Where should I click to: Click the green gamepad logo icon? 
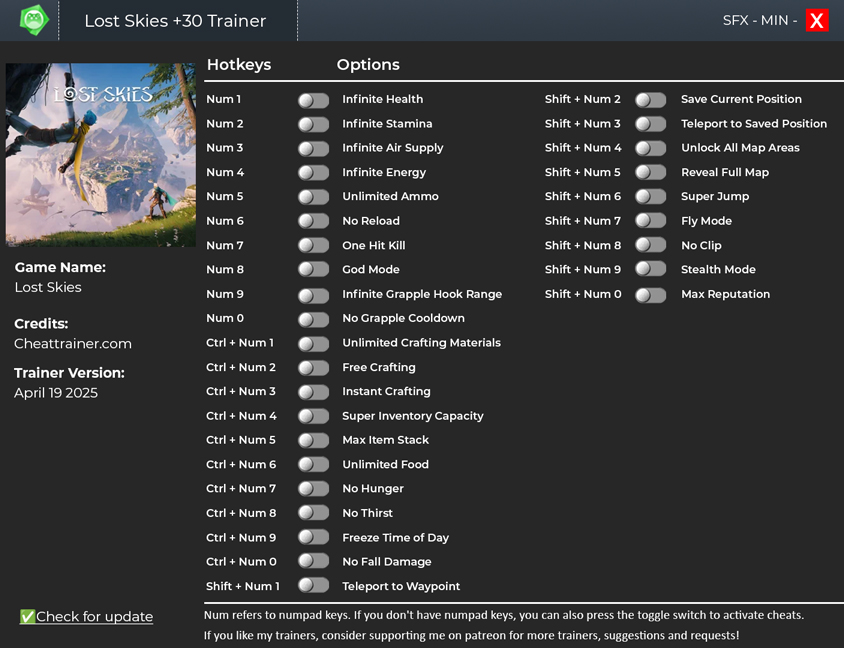click(x=34, y=20)
